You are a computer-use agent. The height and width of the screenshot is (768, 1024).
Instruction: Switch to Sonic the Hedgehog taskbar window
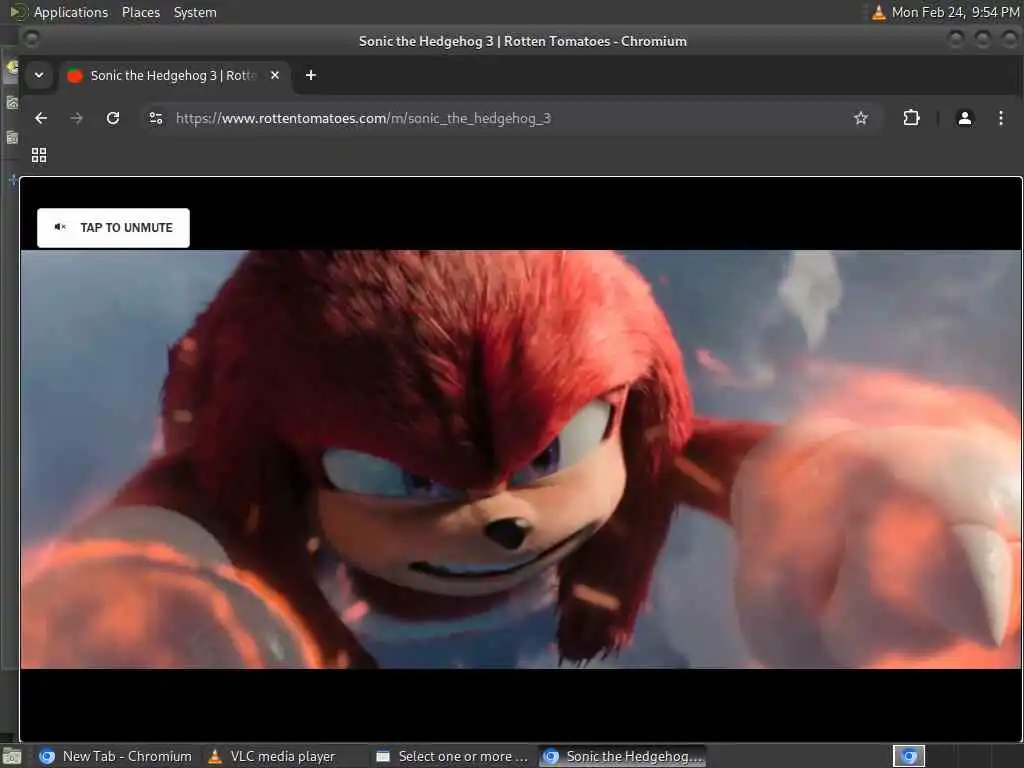pos(622,756)
